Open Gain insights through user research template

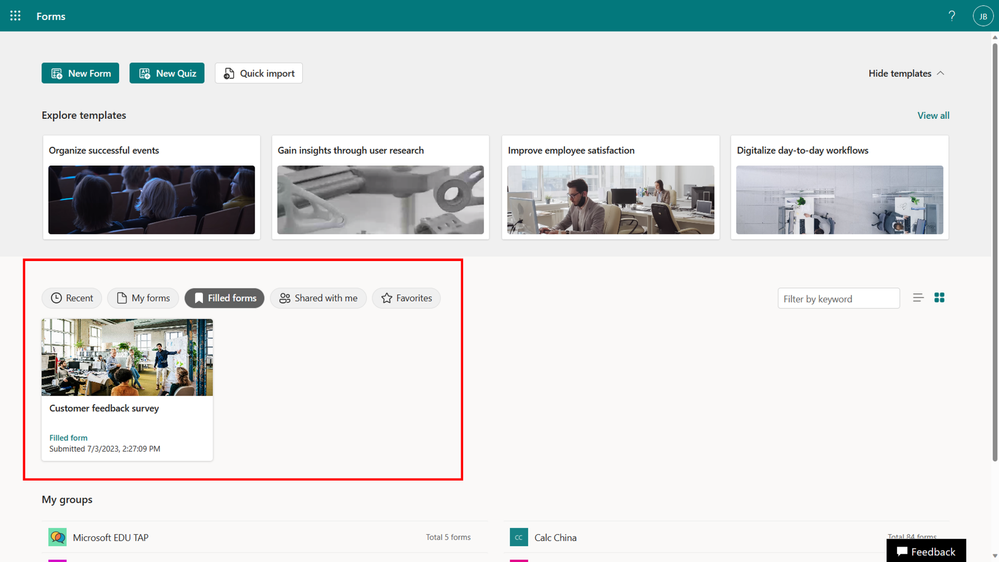pos(380,187)
